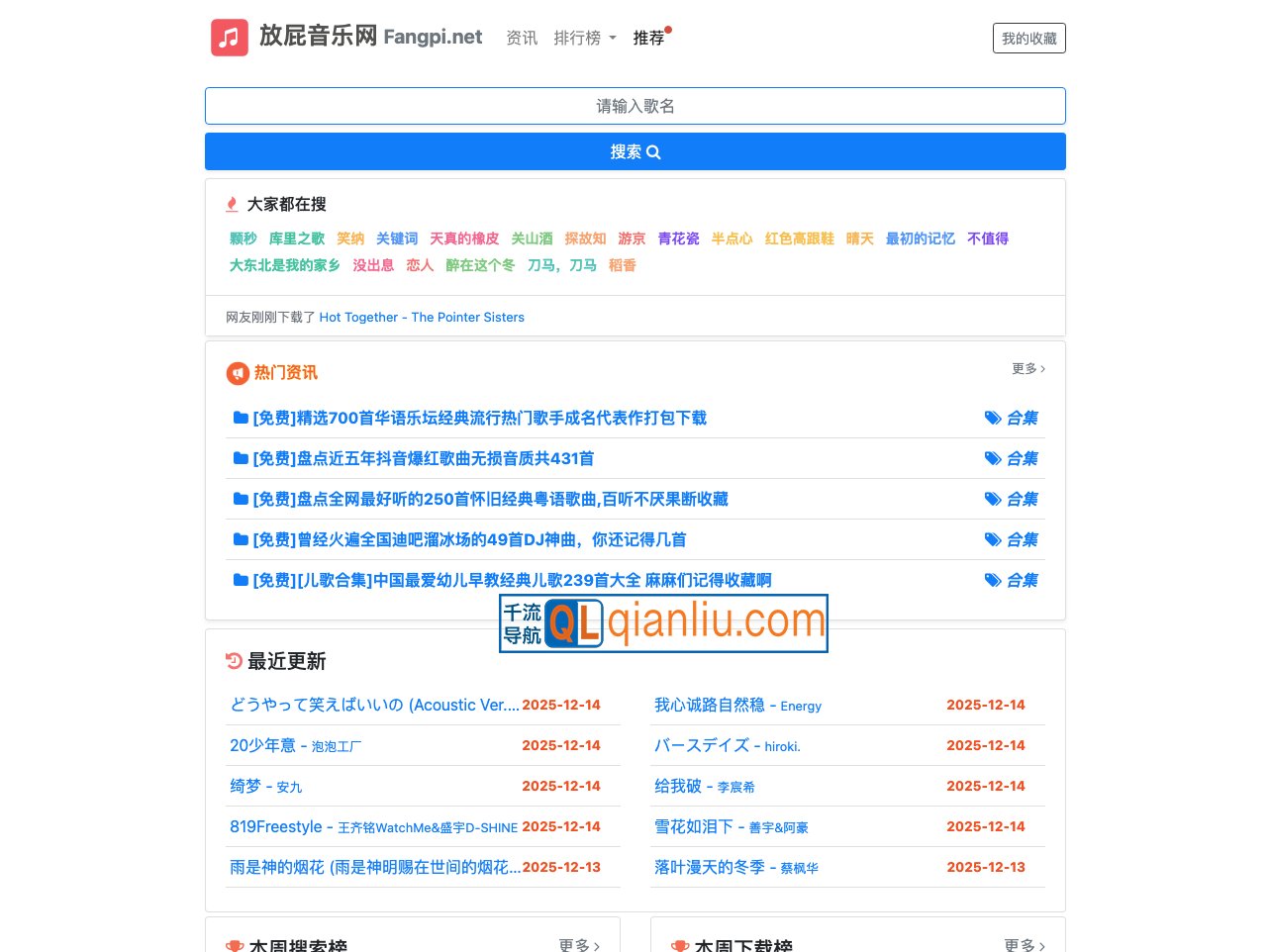Open the Hot Together - The Pointer Sisters link

tap(422, 317)
